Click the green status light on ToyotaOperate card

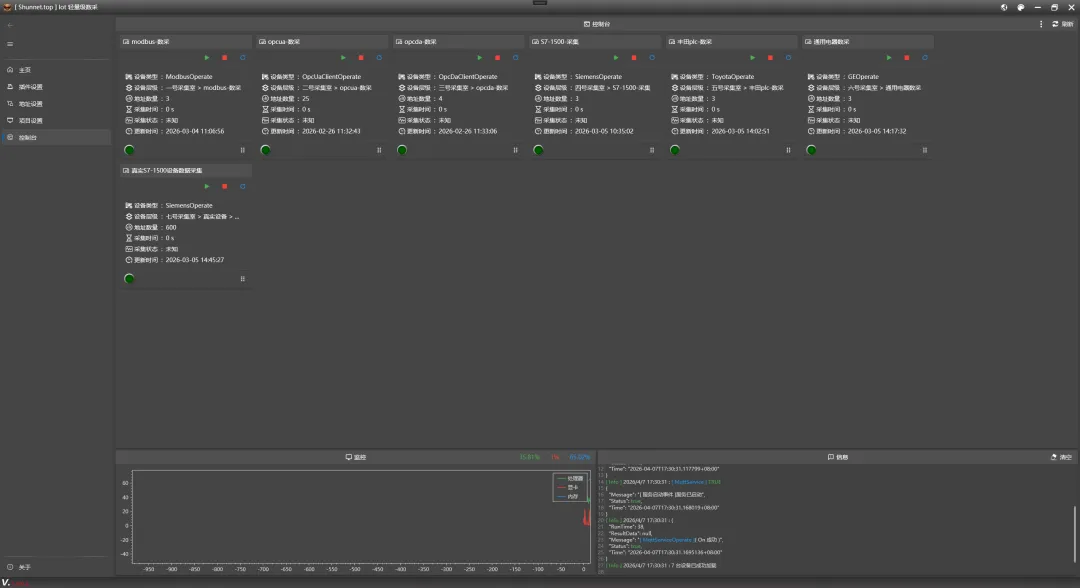pyautogui.click(x=674, y=150)
